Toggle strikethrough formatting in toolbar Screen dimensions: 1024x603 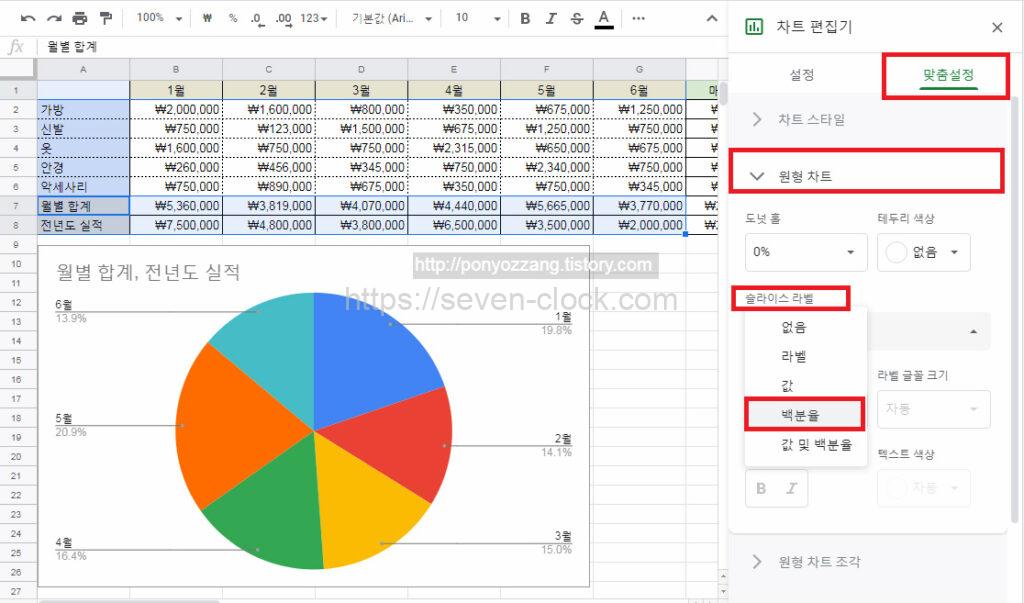[577, 18]
